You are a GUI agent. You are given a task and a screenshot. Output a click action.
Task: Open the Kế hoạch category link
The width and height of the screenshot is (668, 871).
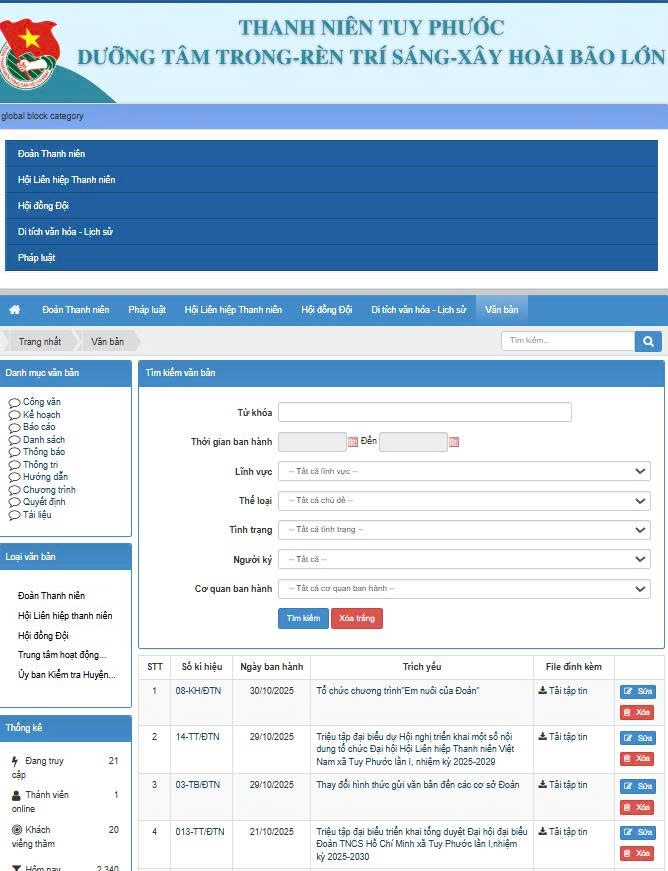(x=41, y=415)
